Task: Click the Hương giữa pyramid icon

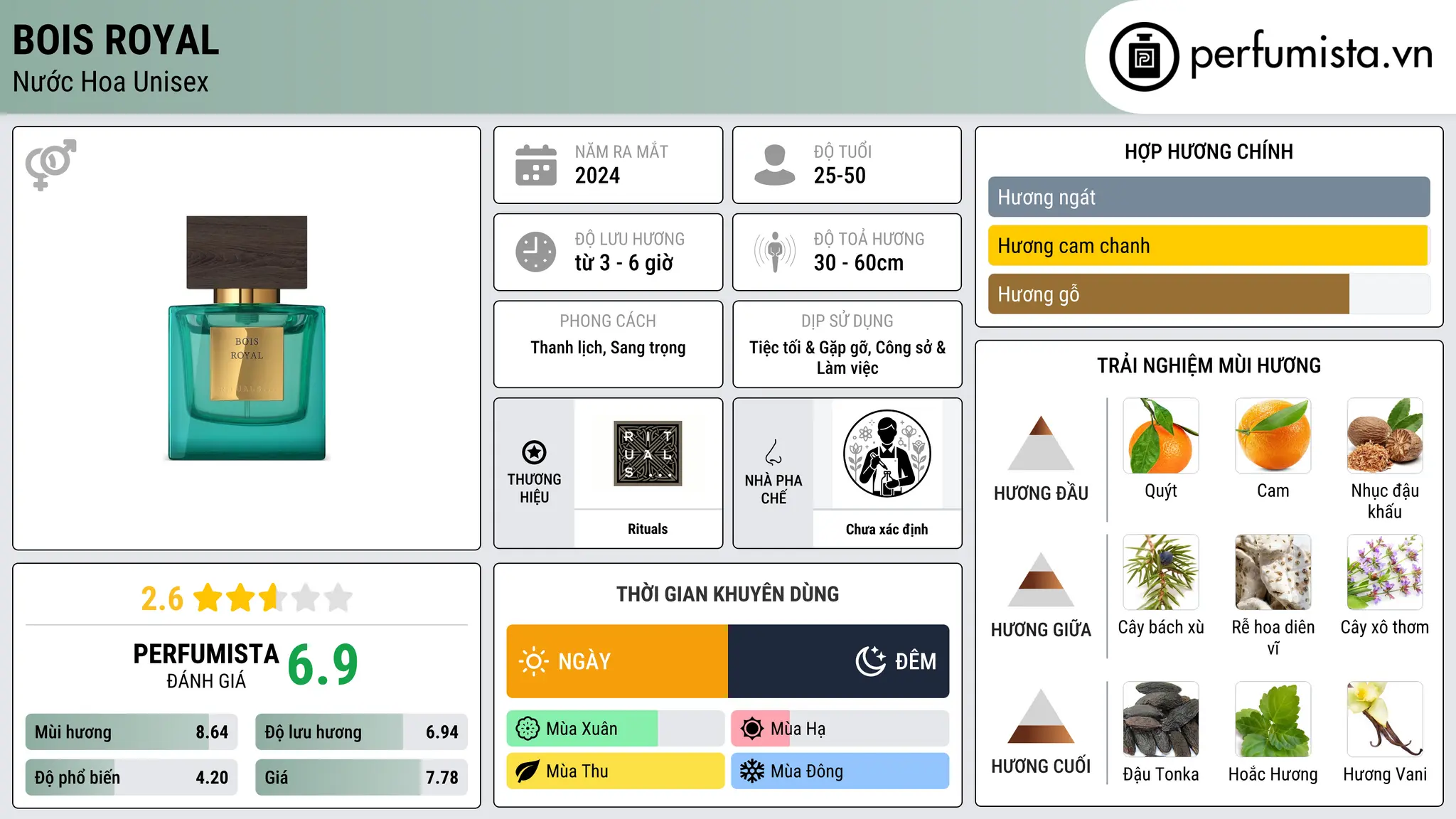Action: point(1041,579)
